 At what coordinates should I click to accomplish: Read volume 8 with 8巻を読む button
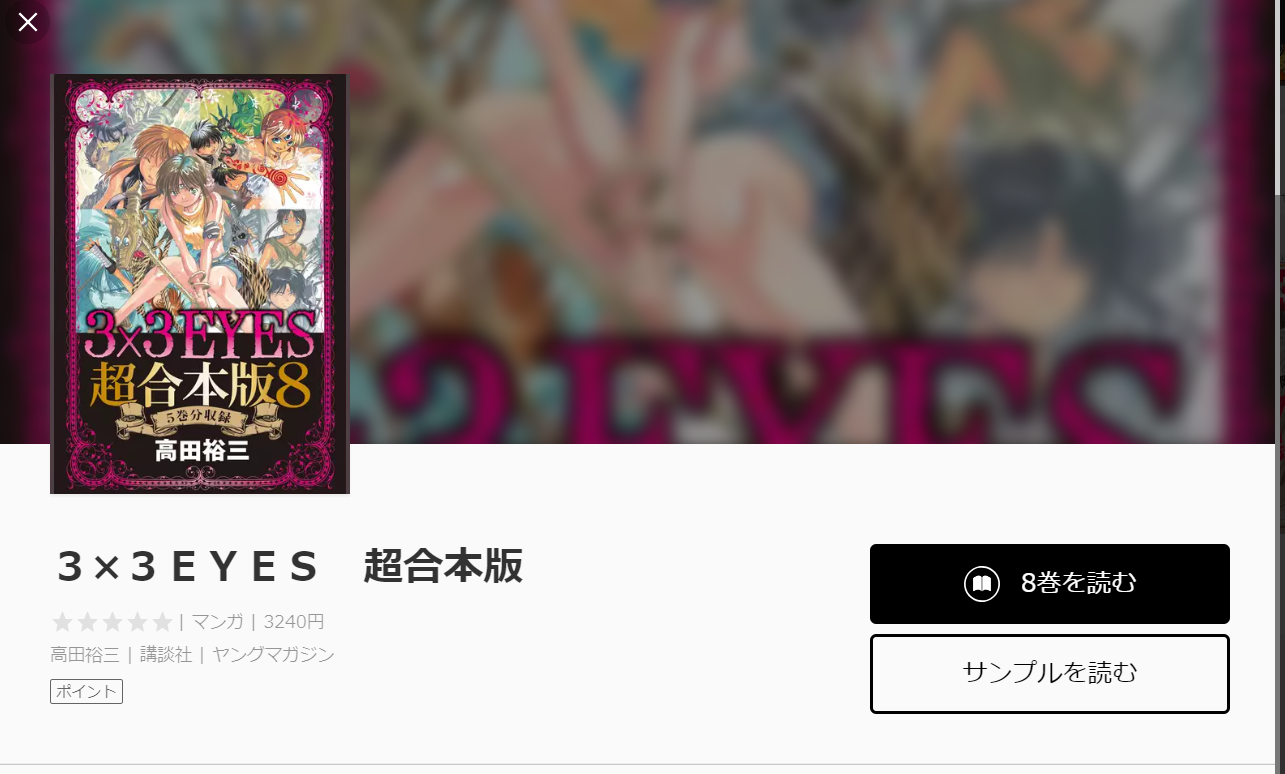[1050, 584]
